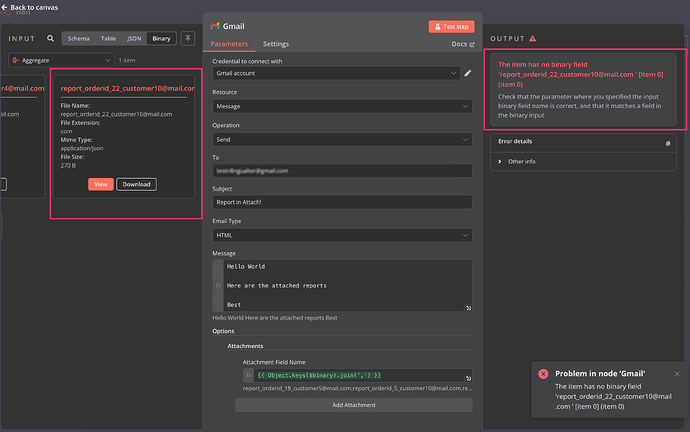The height and width of the screenshot is (432, 690).
Task: Switch input view to JSON
Action: click(134, 39)
